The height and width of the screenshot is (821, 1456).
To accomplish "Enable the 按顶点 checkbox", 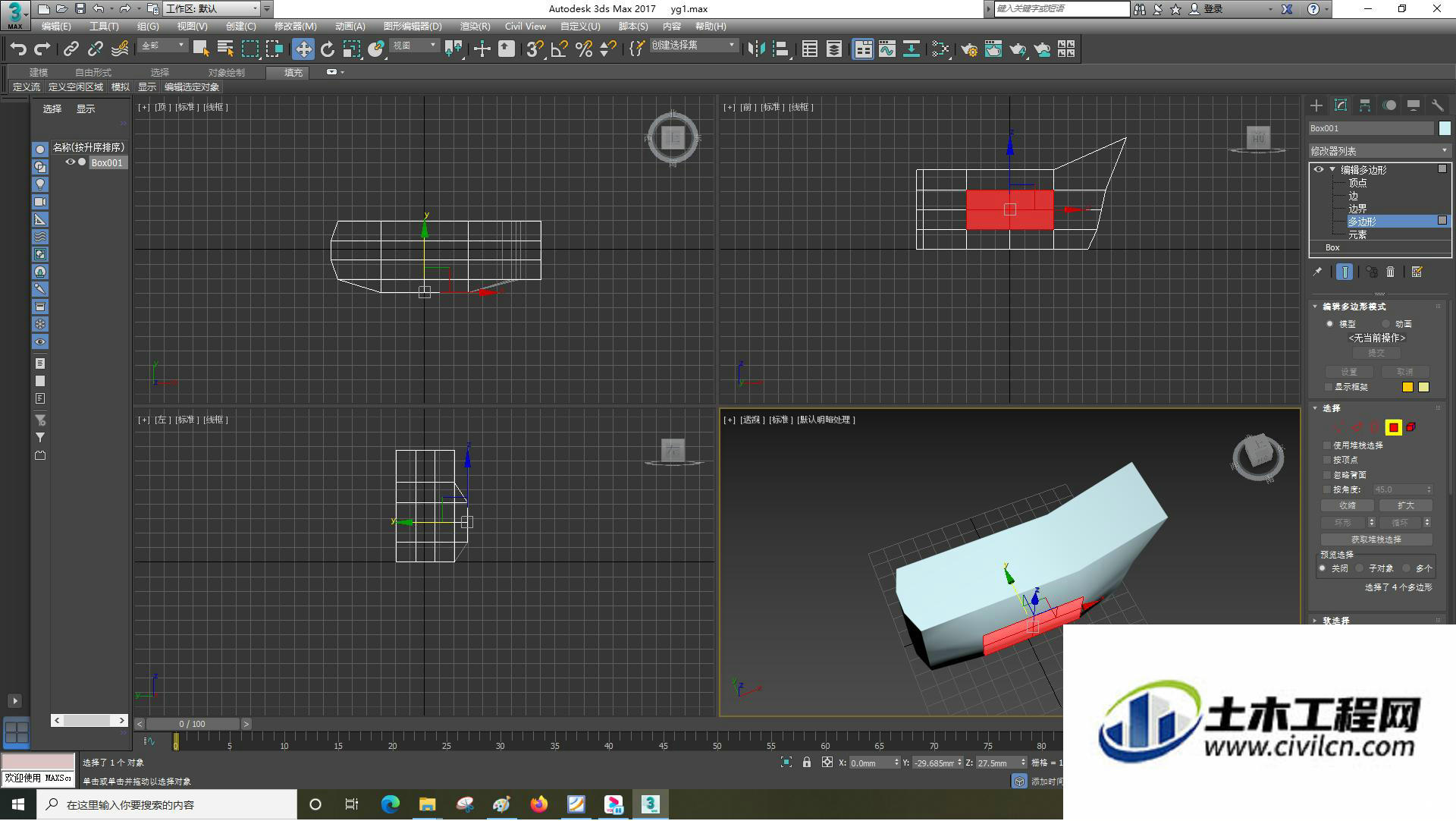I will [1327, 461].
